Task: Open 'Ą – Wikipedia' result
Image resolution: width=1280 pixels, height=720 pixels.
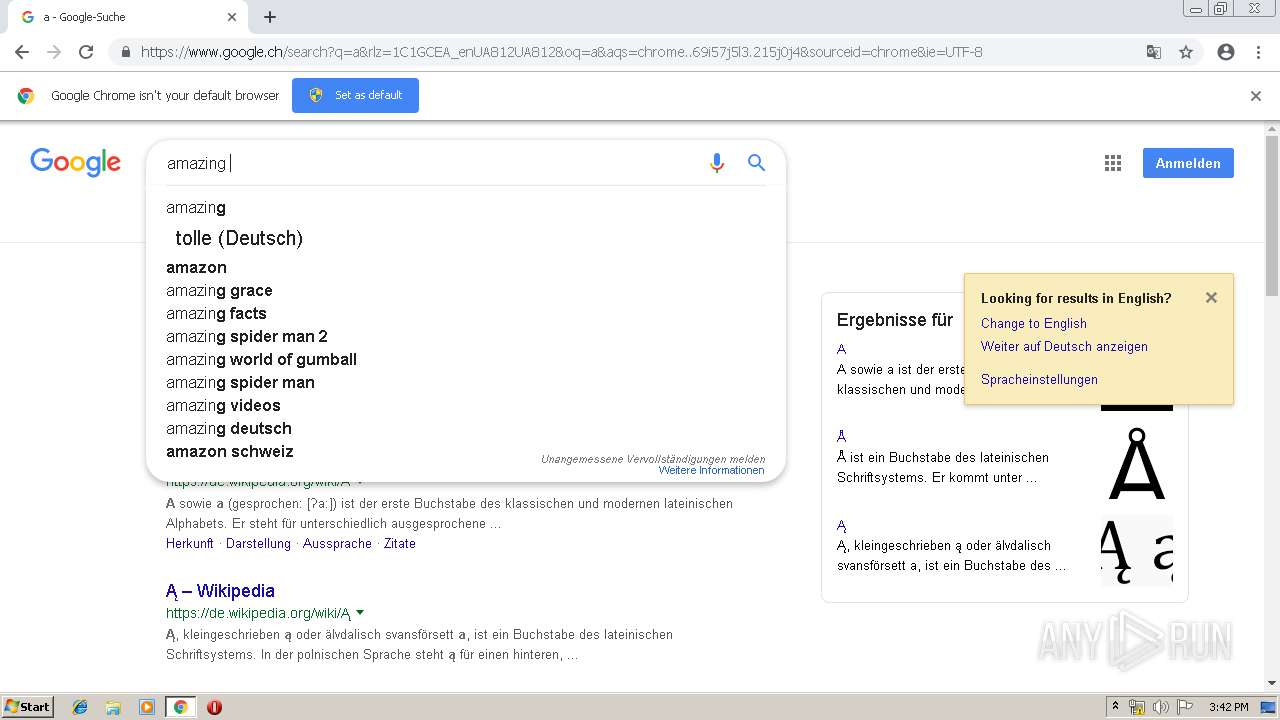Action: 220,591
